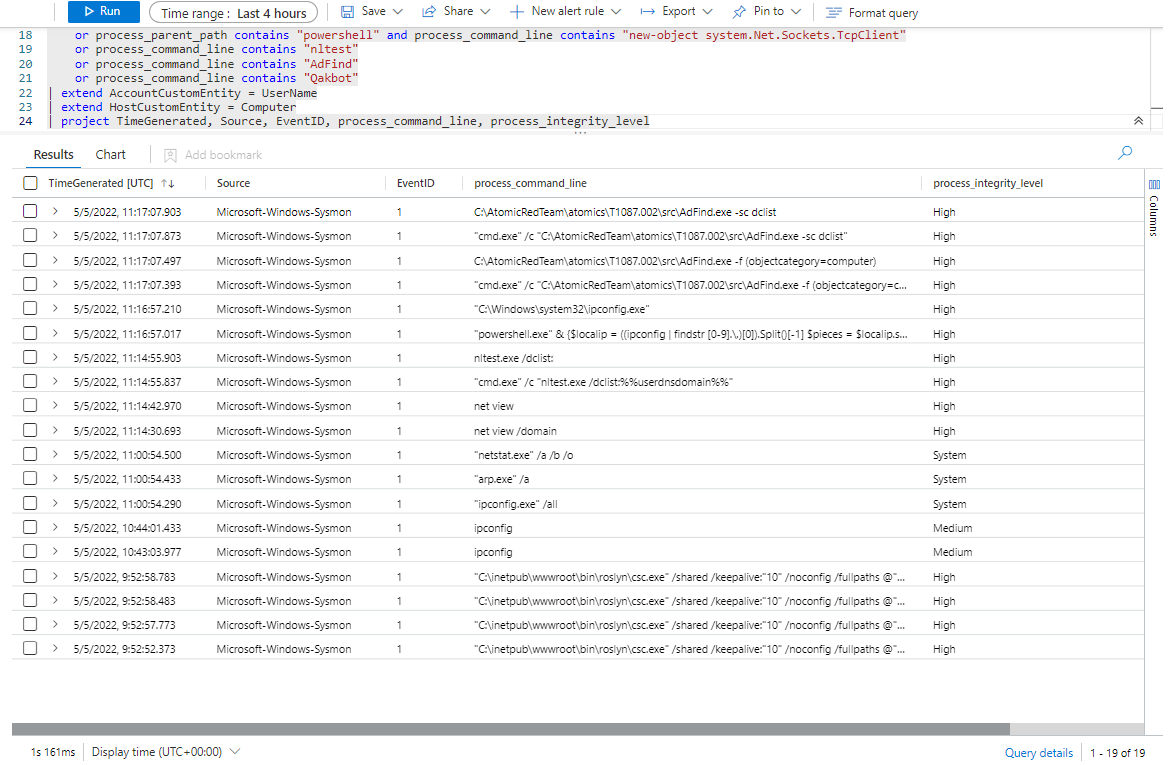Screen dimensions: 1168x765
Task: Select the Results tab
Action: pos(54,154)
